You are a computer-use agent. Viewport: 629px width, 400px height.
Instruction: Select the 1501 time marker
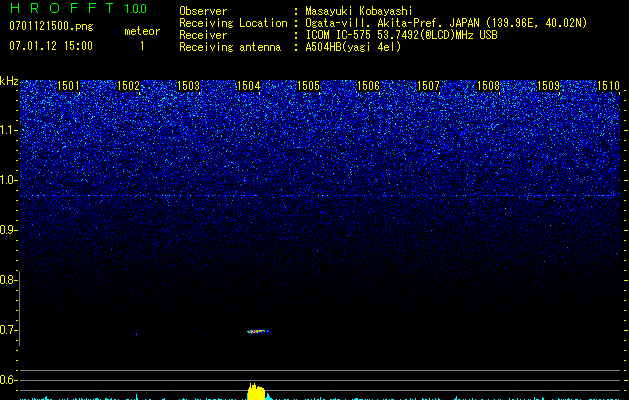70,86
